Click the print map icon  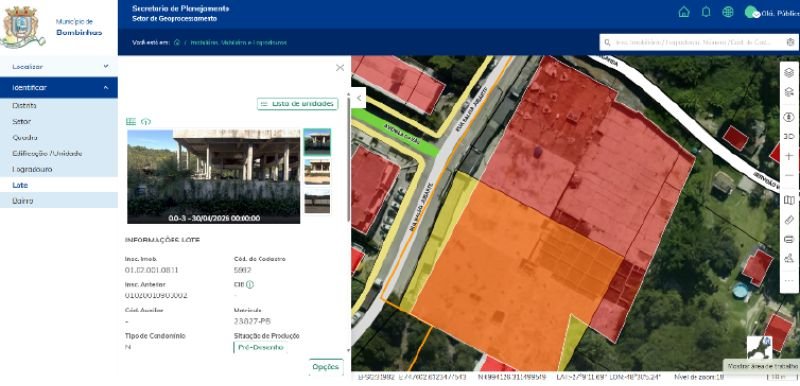pyautogui.click(x=789, y=239)
